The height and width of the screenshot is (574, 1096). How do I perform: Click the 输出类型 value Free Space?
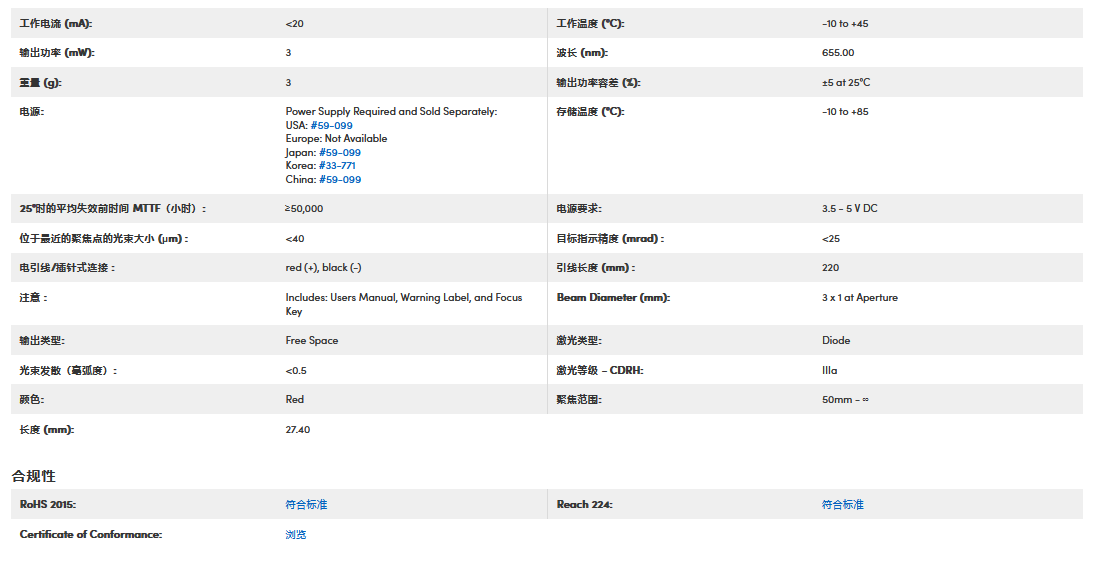[312, 341]
